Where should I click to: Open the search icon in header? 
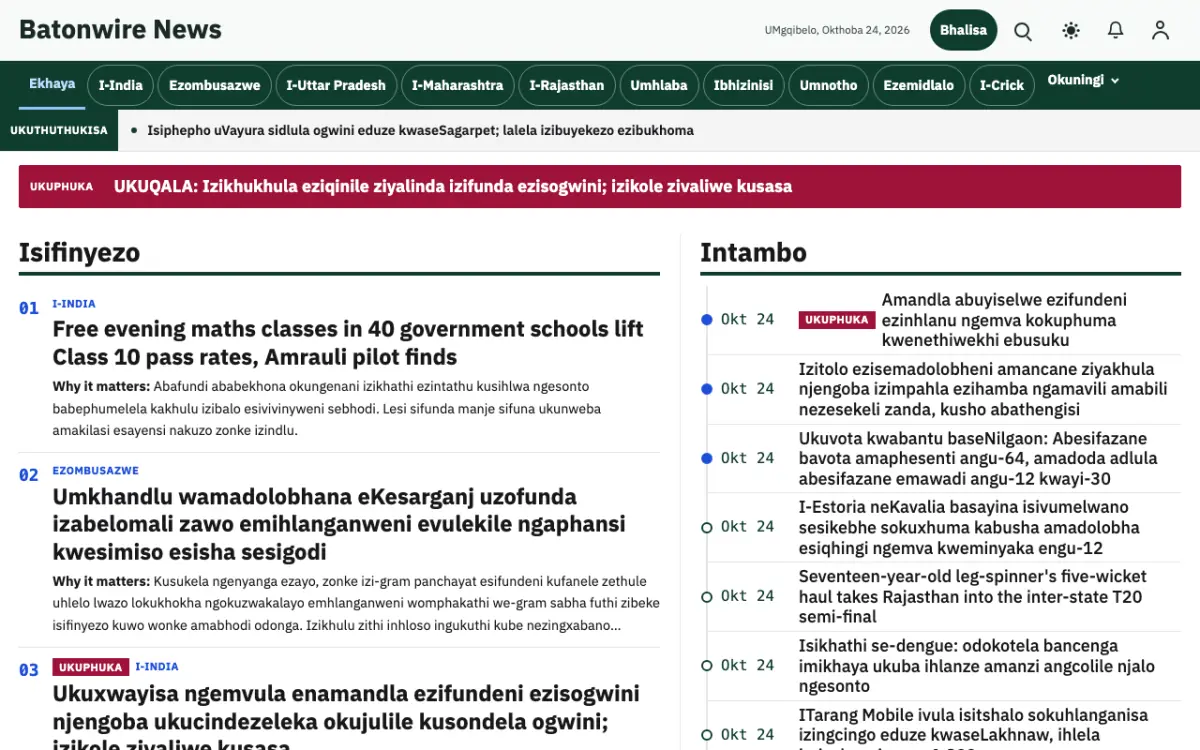pyautogui.click(x=1023, y=31)
